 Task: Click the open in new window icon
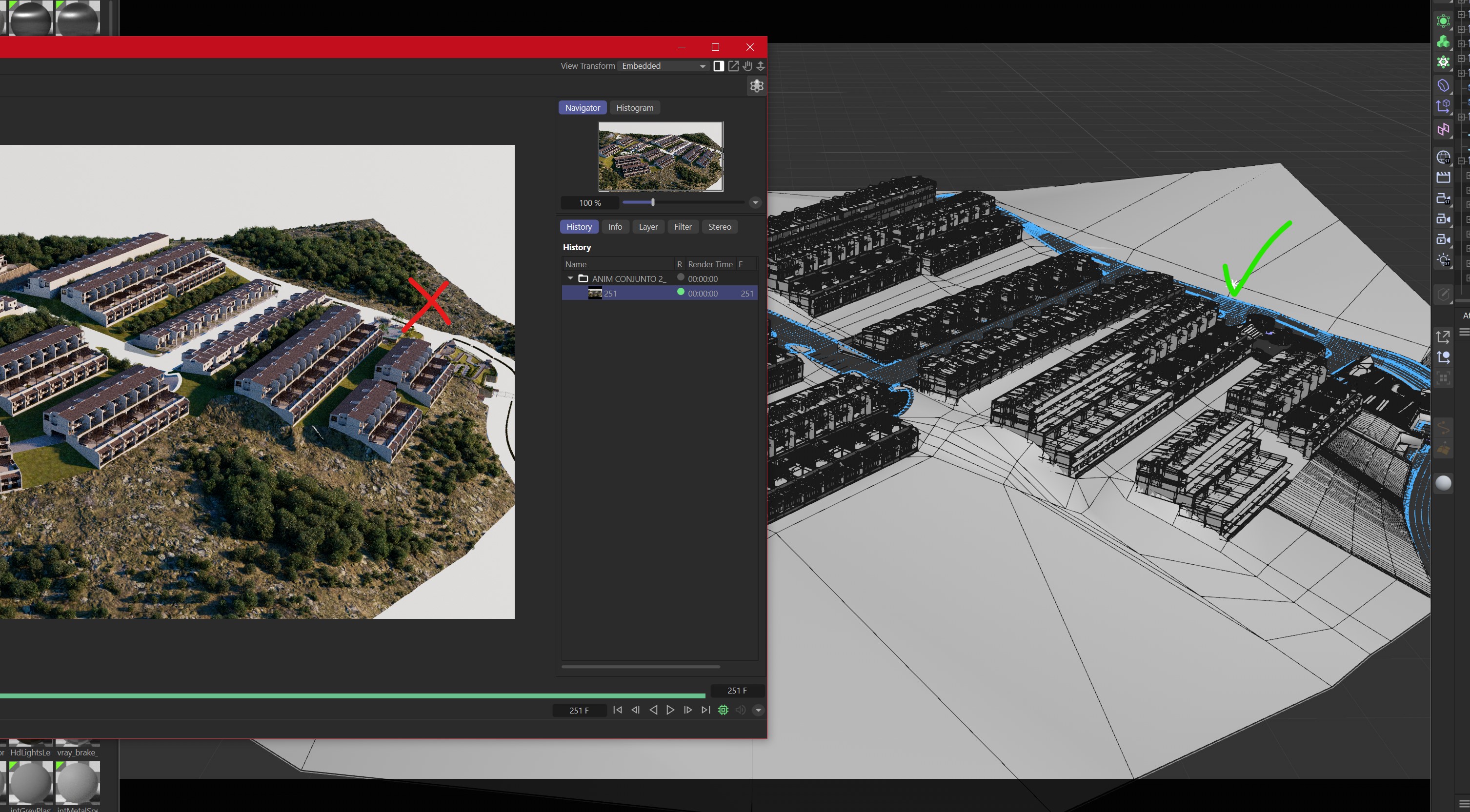click(x=733, y=66)
